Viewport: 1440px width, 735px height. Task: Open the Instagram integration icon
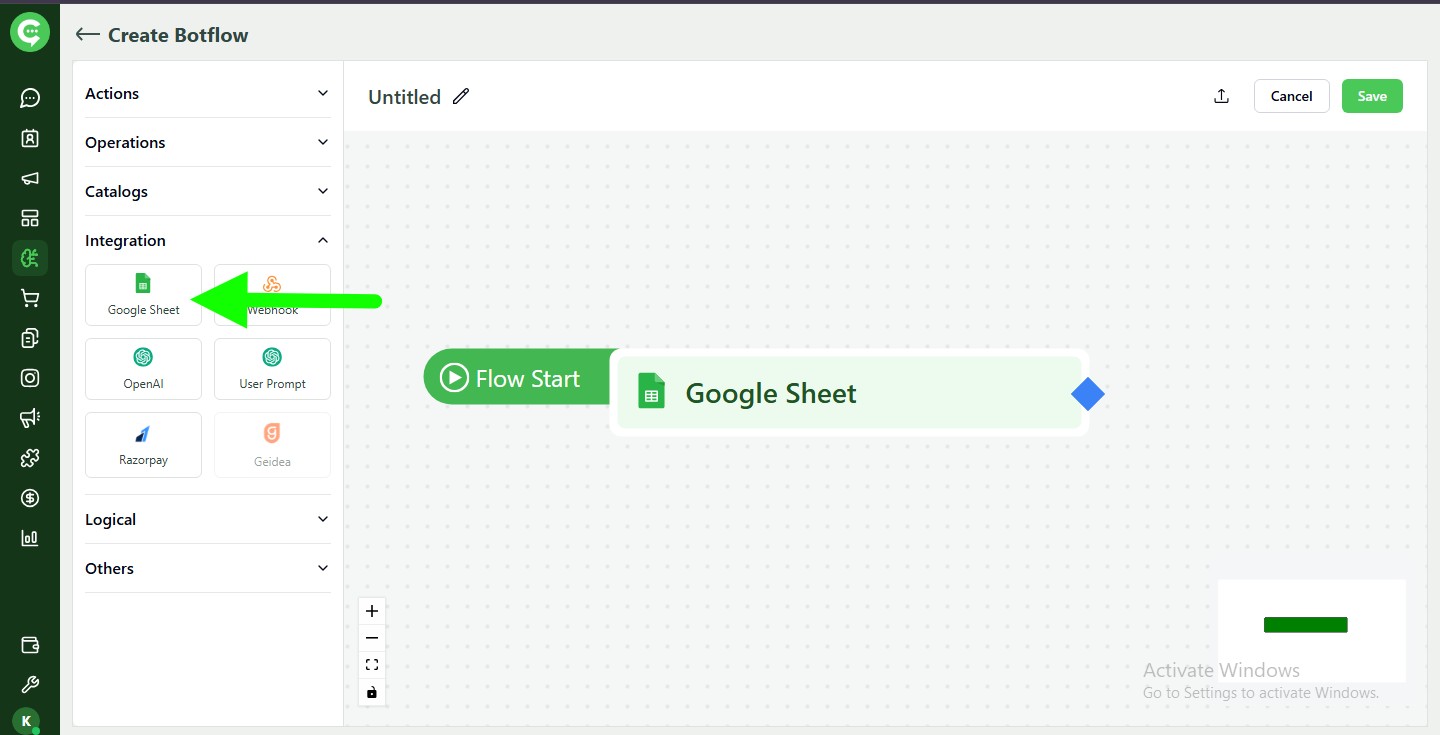[x=30, y=378]
